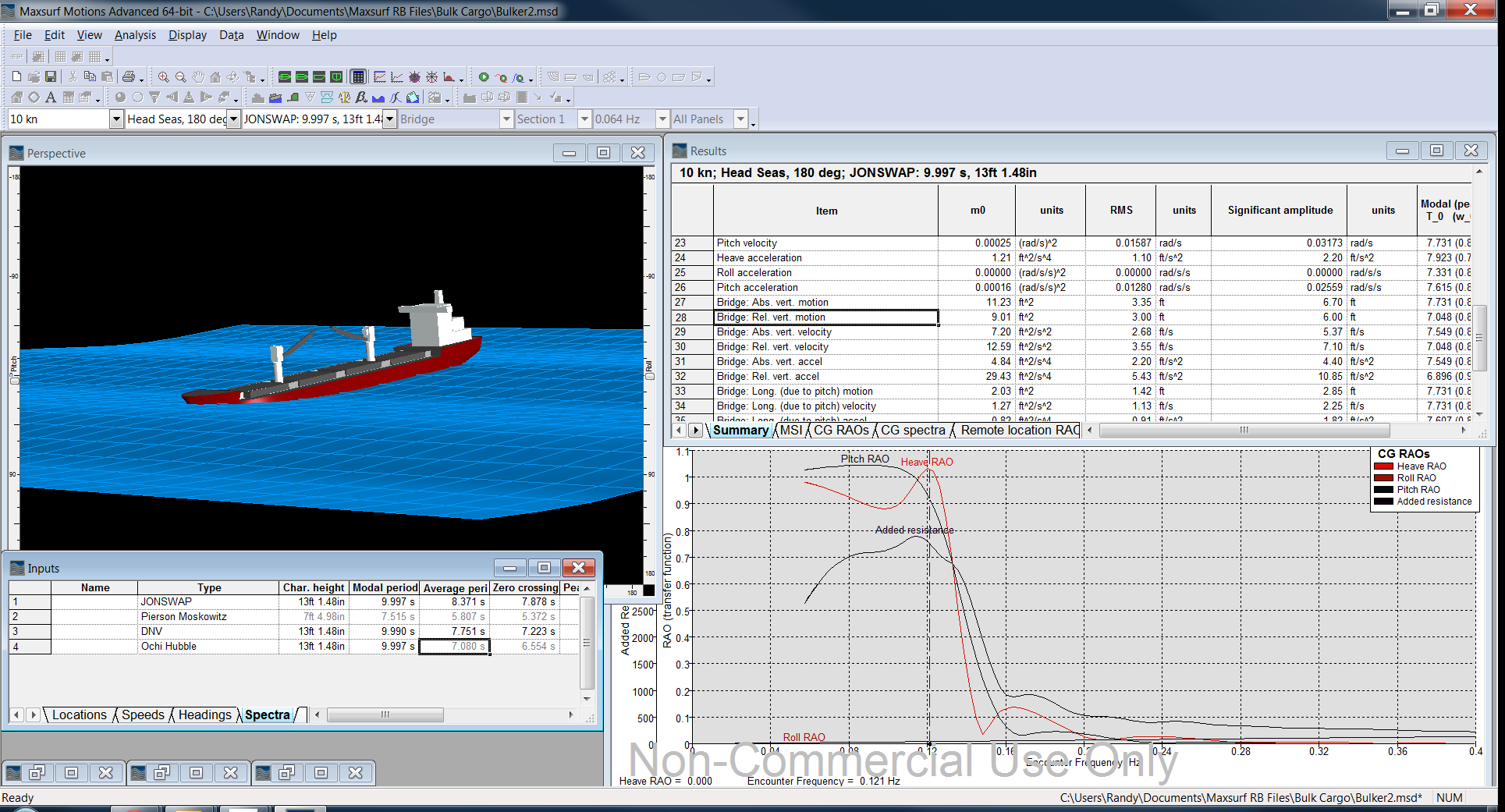Click the red wave animate icon
Image resolution: width=1505 pixels, height=812 pixels.
click(x=501, y=77)
